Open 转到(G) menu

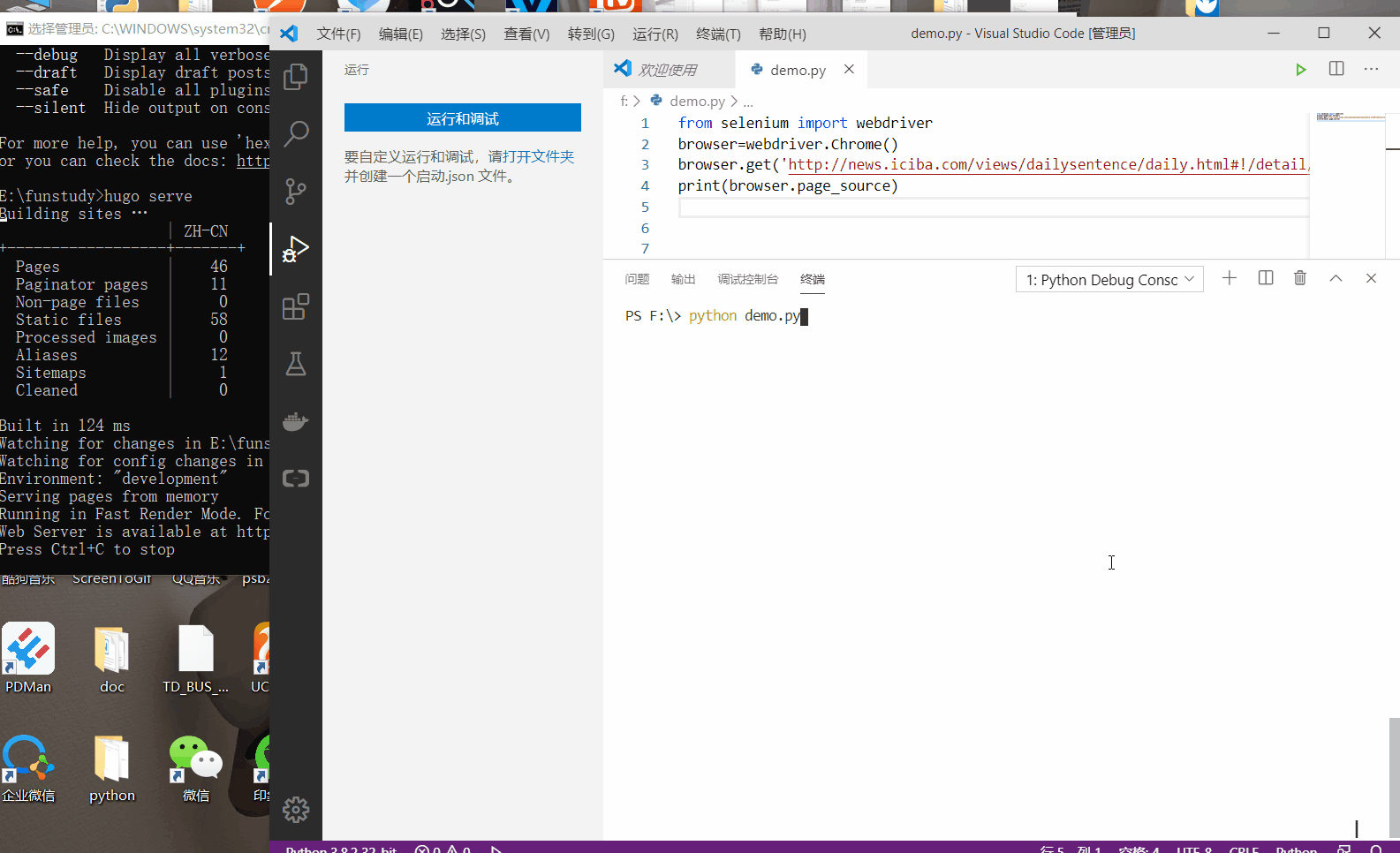pyautogui.click(x=591, y=34)
